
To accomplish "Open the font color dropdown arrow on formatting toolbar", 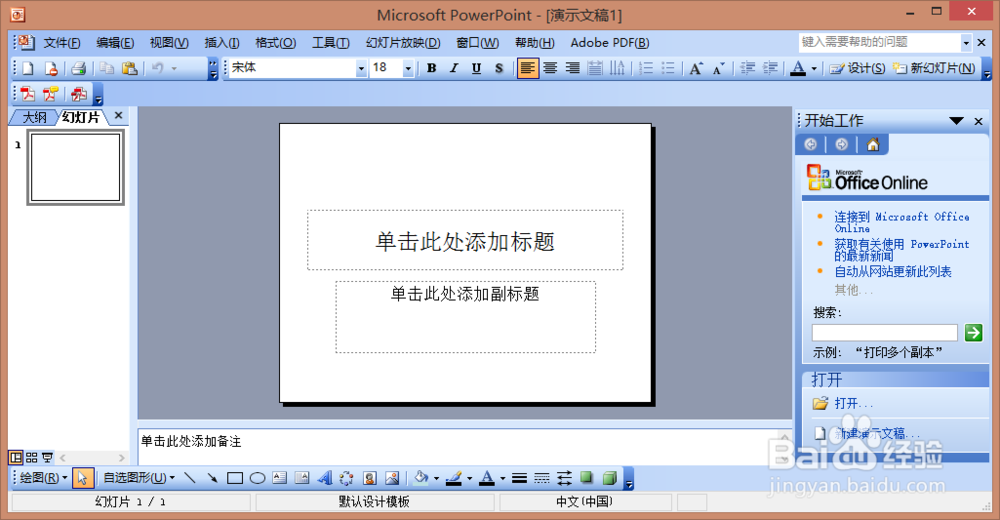I will (814, 68).
